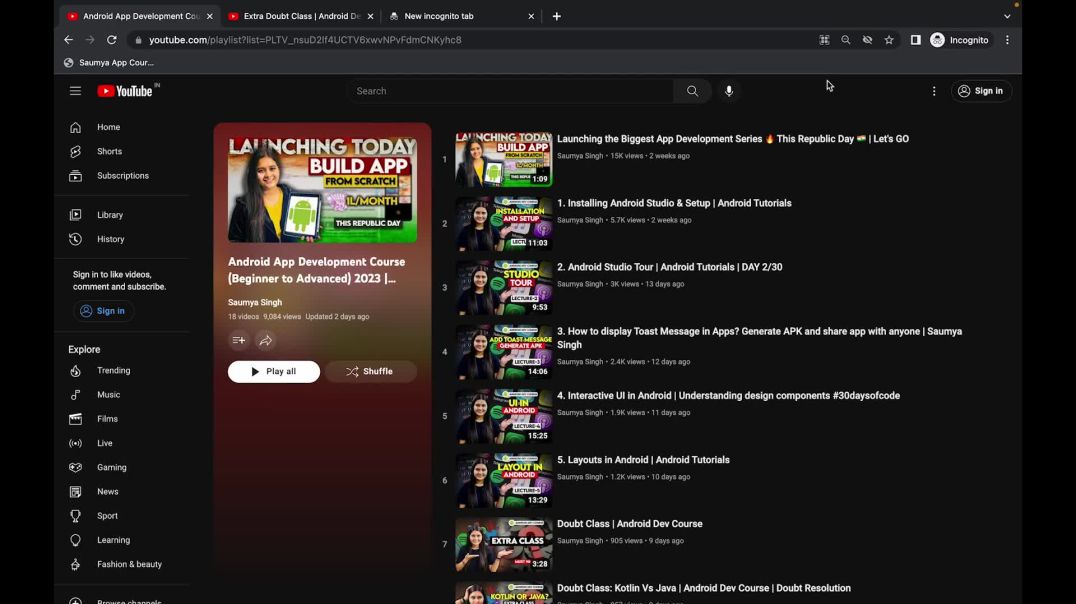Activate voice search microphone
1076x604 pixels.
pyautogui.click(x=729, y=91)
